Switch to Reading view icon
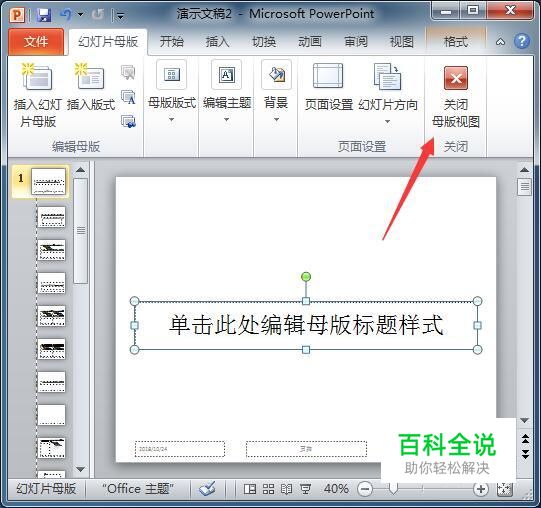 pyautogui.click(x=287, y=489)
